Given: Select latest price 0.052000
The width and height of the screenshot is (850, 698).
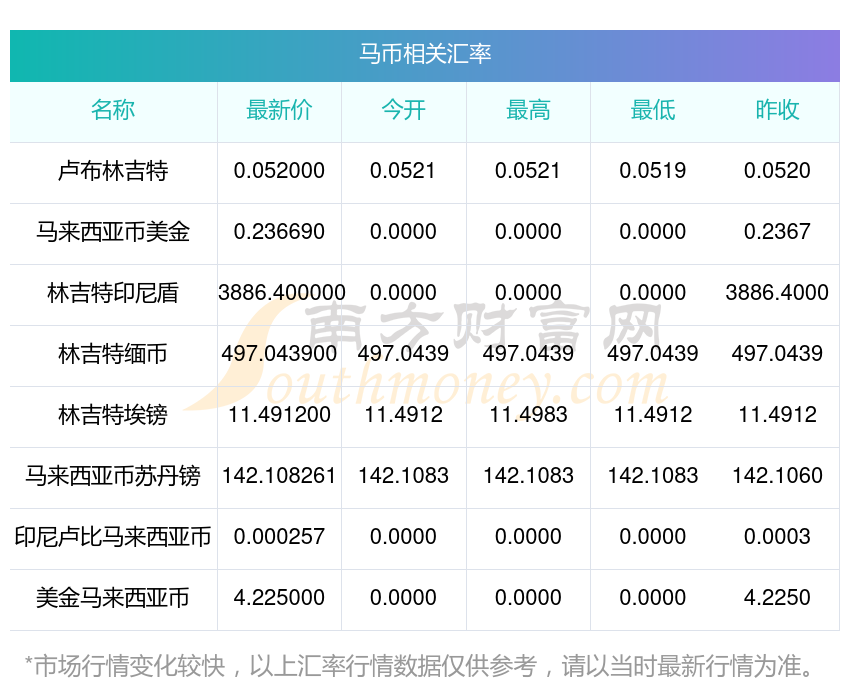Looking at the screenshot, I should (279, 171).
